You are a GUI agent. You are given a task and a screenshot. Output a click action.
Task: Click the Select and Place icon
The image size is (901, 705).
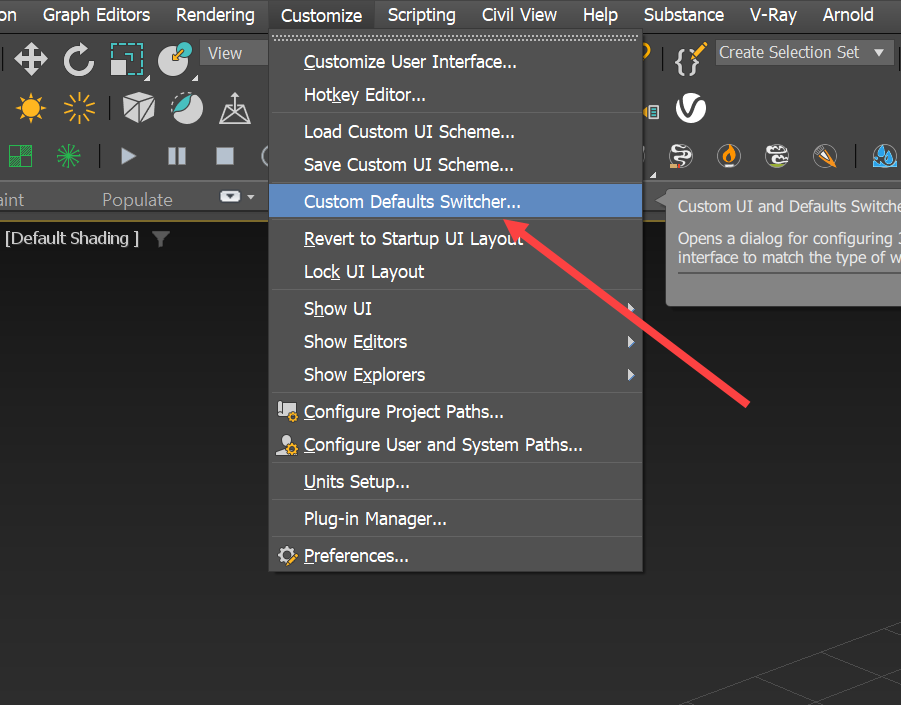[175, 59]
